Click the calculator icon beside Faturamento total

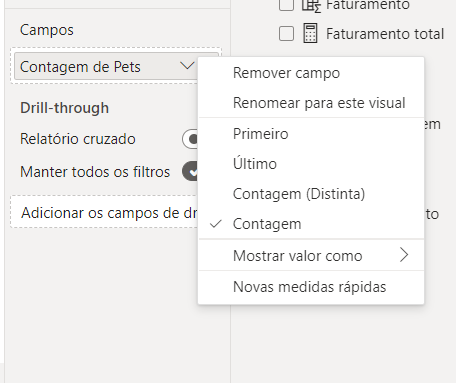tap(310, 33)
